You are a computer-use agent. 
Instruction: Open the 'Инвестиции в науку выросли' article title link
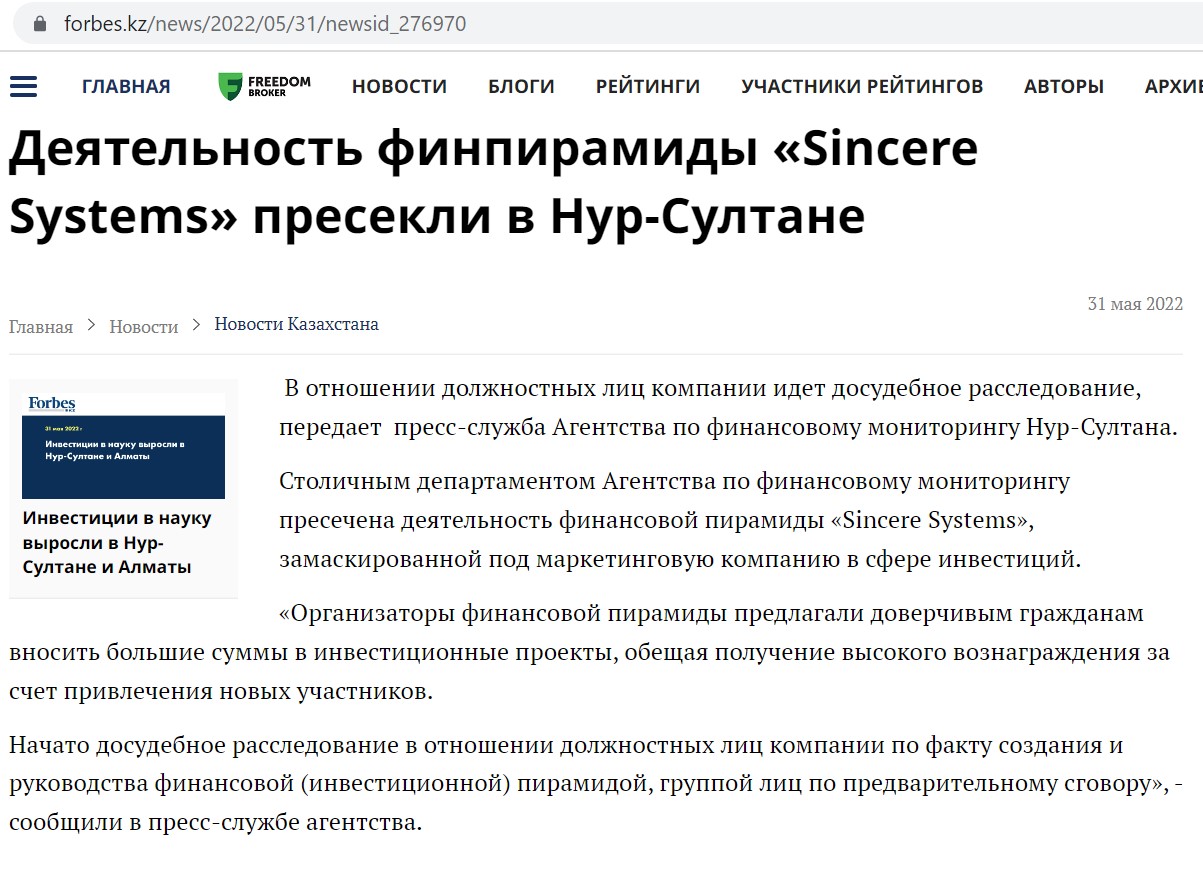click(x=116, y=543)
